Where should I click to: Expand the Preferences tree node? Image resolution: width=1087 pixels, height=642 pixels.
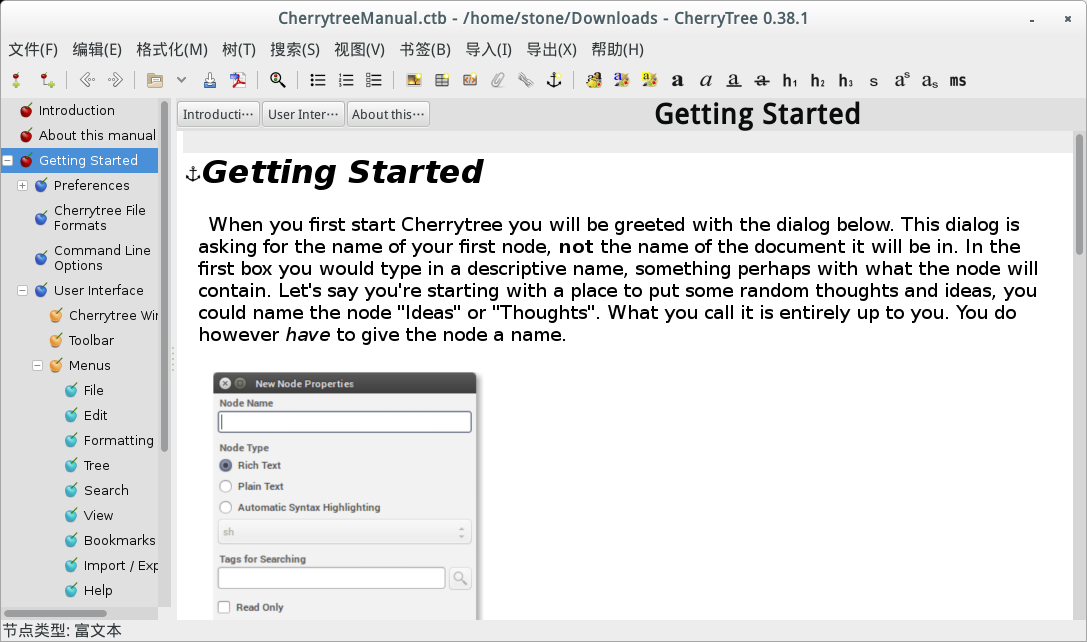tap(22, 186)
